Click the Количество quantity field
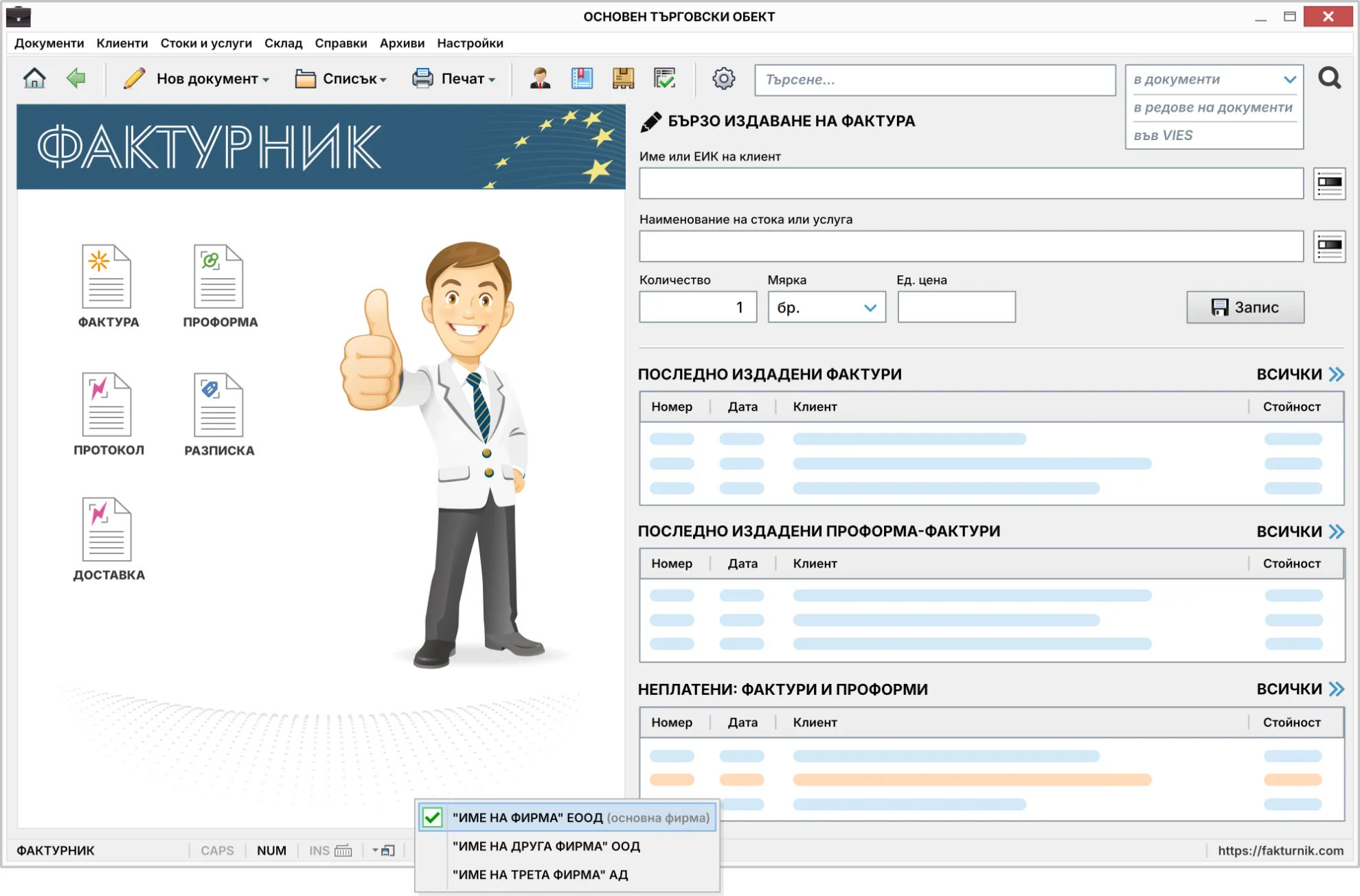 tap(698, 307)
